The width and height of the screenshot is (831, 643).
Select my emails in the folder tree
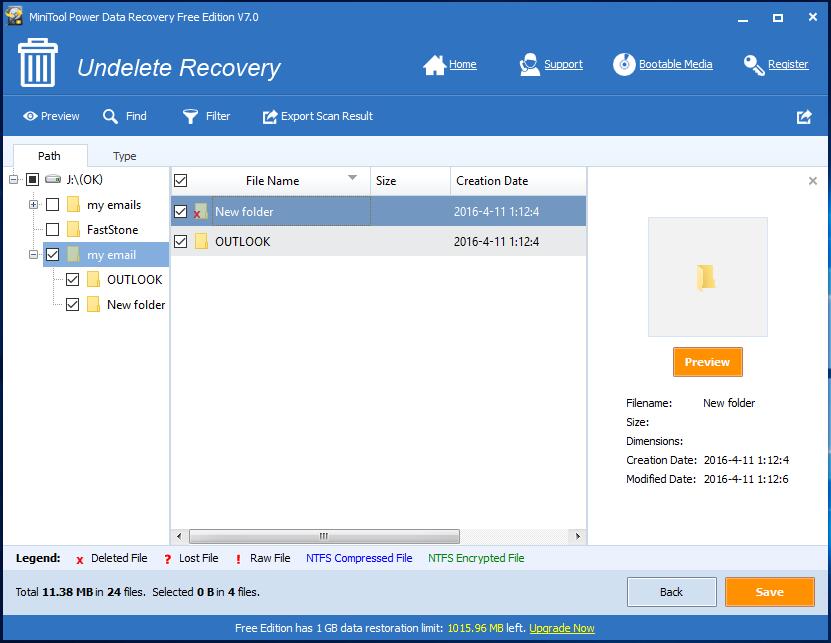(114, 205)
